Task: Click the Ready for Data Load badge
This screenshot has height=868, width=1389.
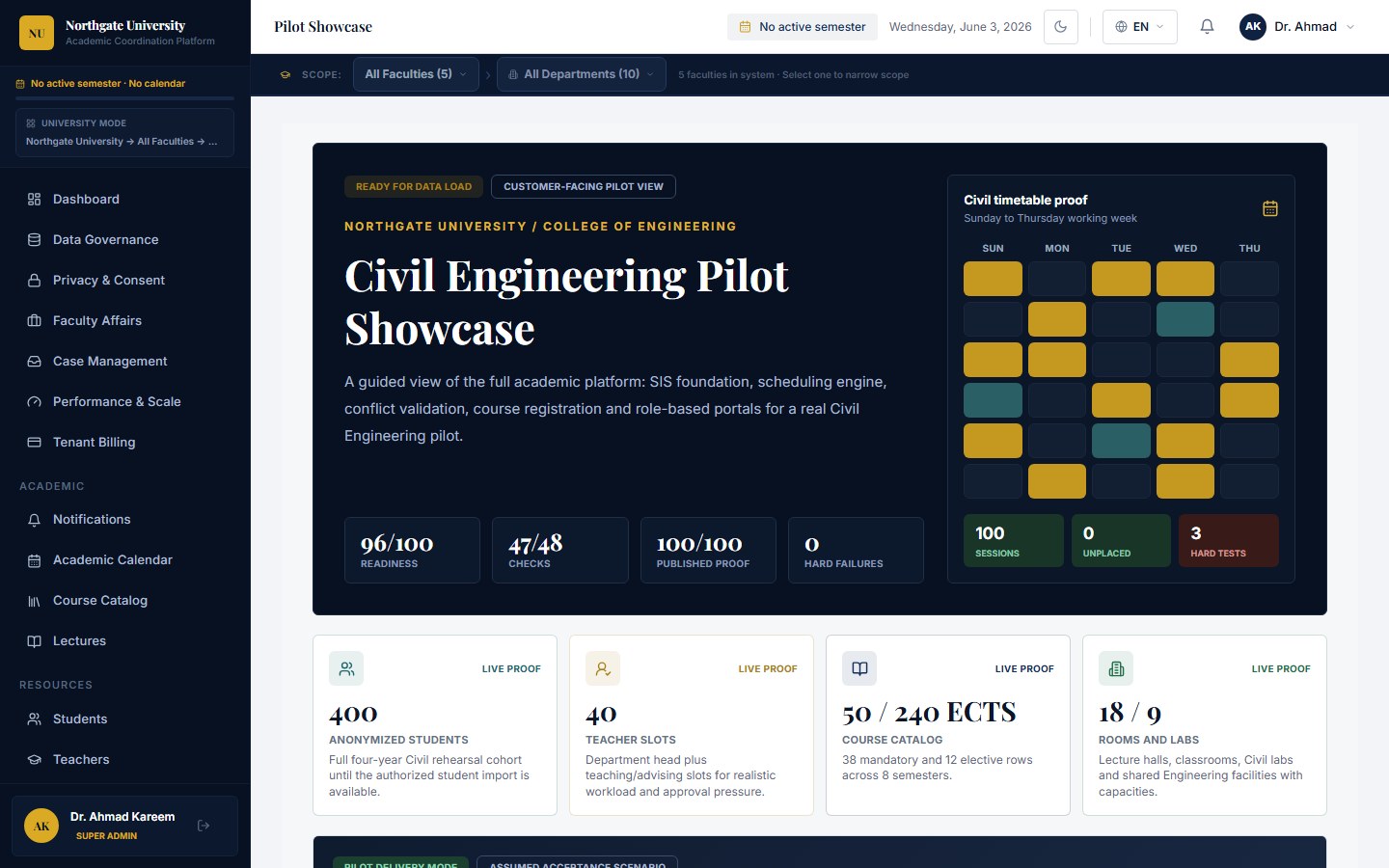Action: pyautogui.click(x=414, y=186)
